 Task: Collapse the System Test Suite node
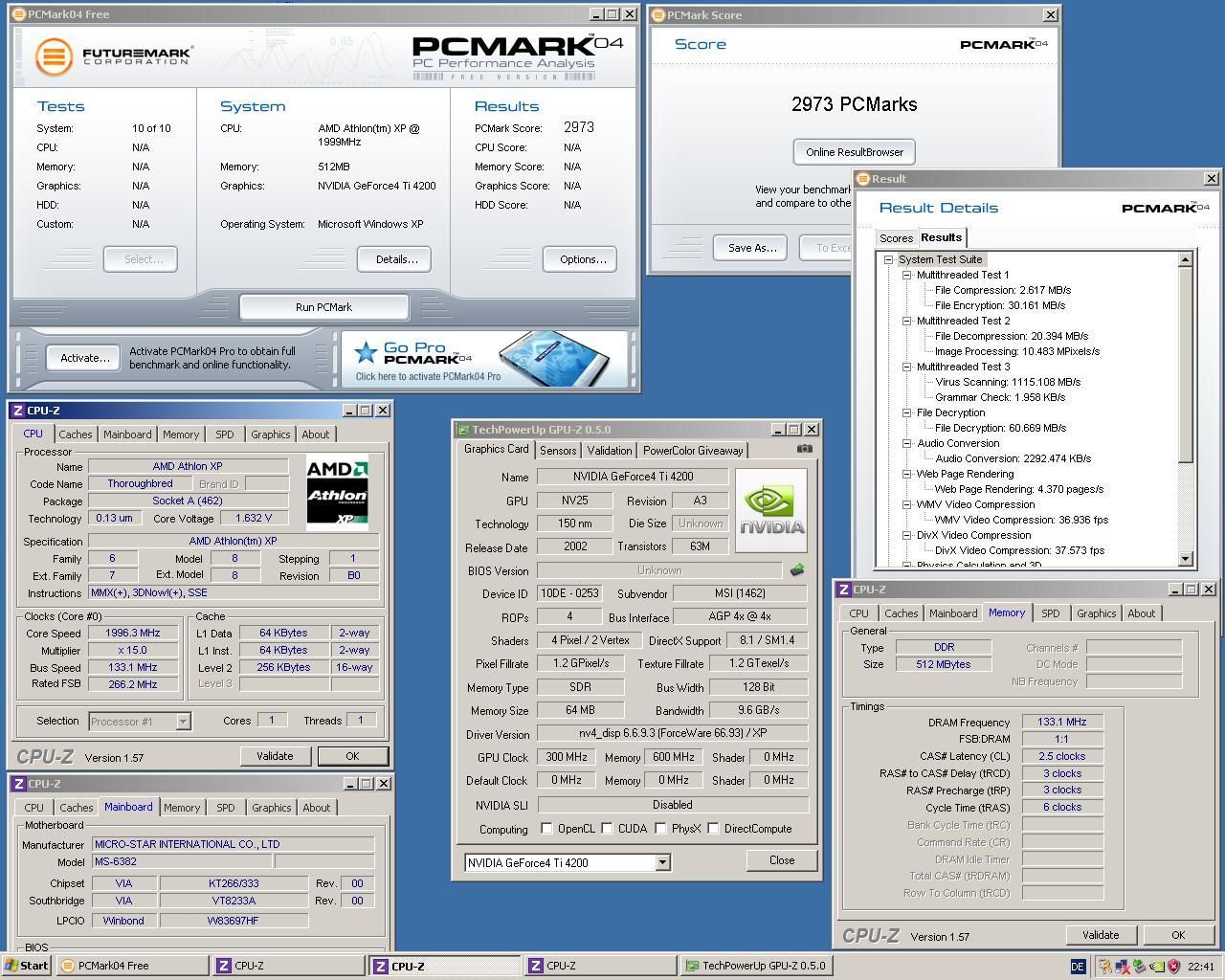(x=888, y=259)
